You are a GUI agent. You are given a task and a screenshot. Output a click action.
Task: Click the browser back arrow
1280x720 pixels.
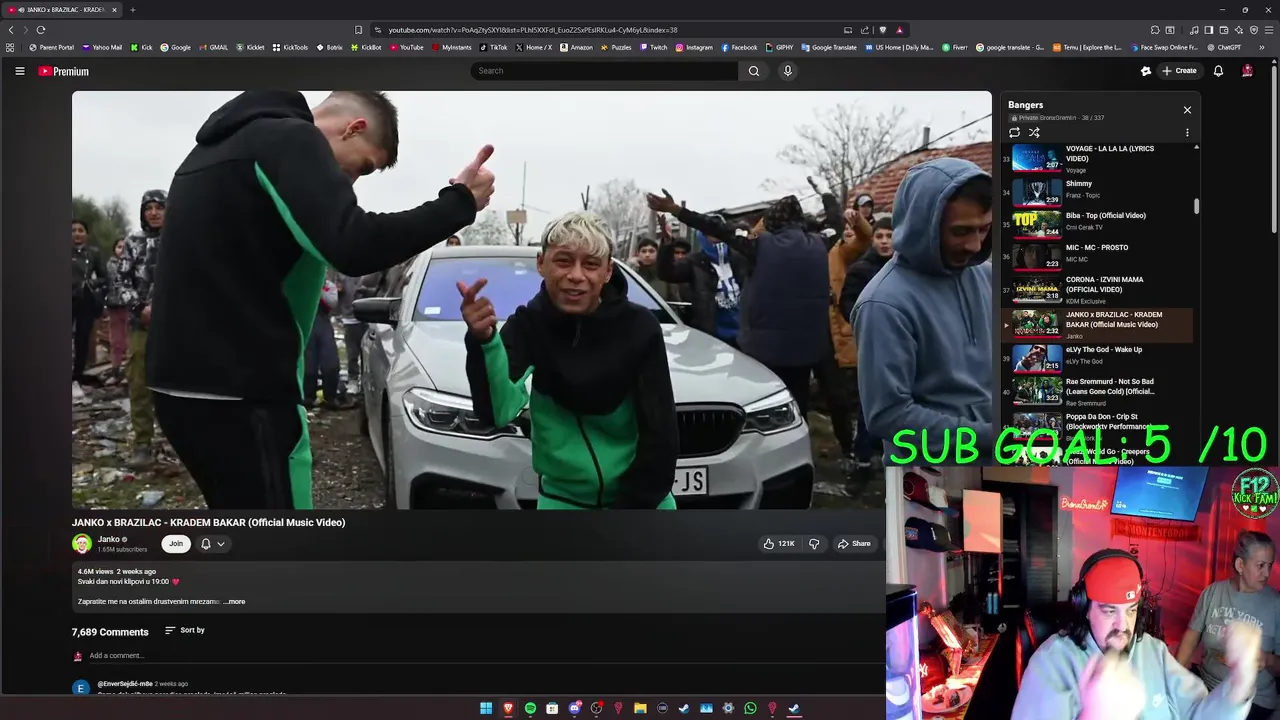(11, 30)
